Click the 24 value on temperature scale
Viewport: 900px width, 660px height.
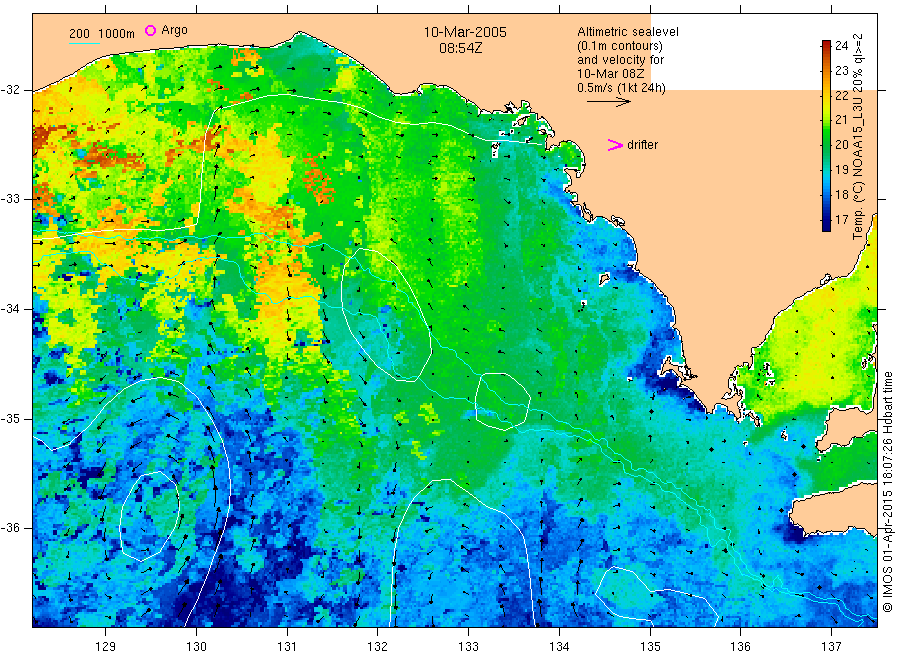pyautogui.click(x=841, y=46)
